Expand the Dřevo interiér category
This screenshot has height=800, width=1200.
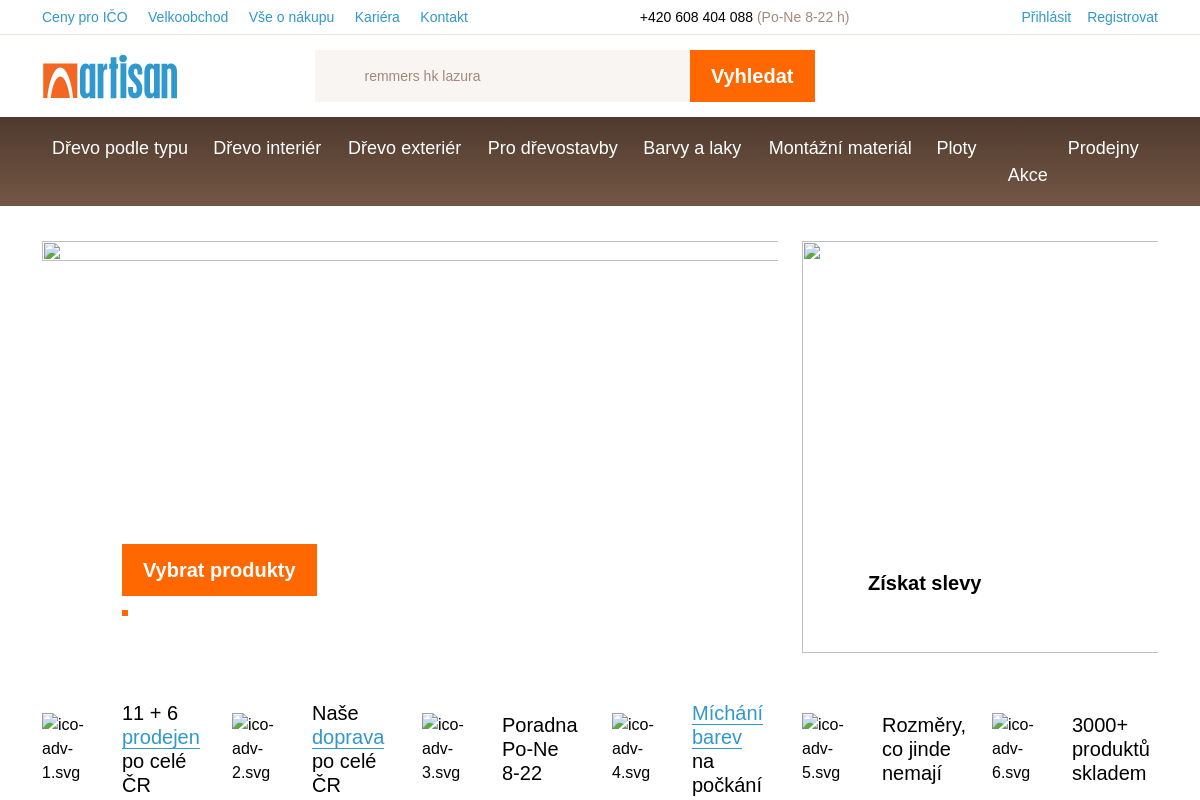(x=267, y=148)
